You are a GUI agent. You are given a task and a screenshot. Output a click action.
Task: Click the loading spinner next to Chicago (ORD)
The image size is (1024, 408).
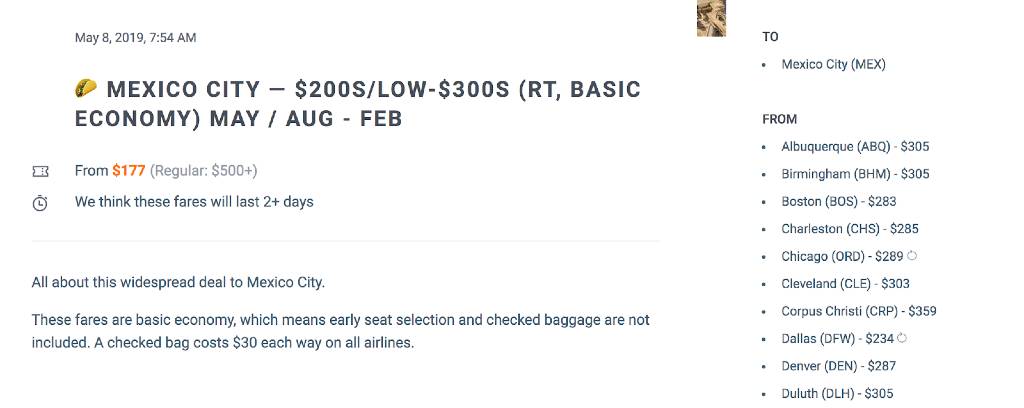[912, 256]
